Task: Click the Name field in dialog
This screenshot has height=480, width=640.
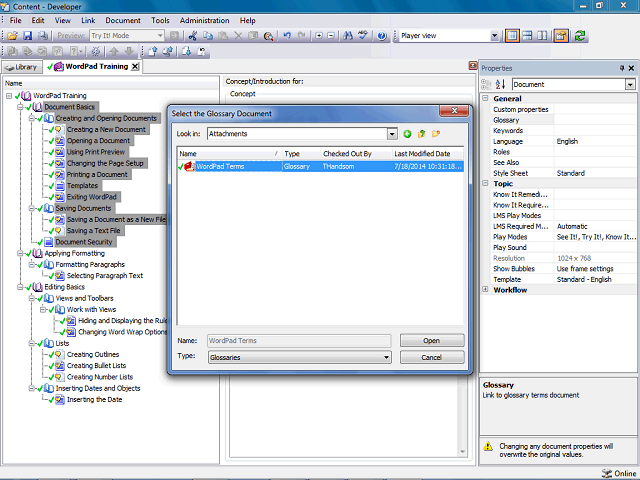Action: [299, 341]
